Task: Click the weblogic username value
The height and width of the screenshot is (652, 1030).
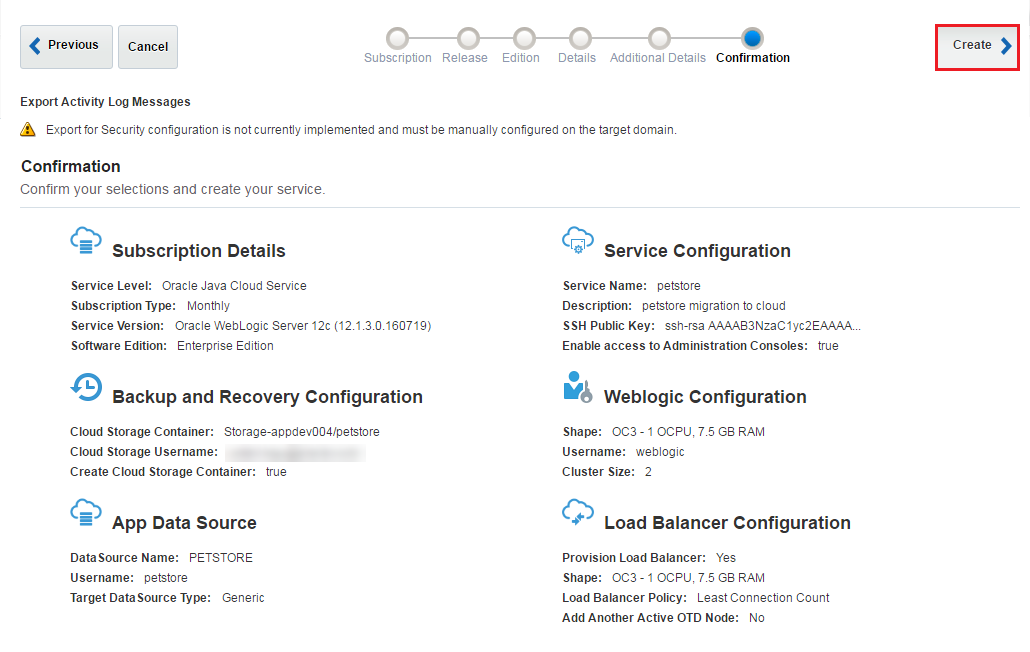Action: (x=660, y=452)
